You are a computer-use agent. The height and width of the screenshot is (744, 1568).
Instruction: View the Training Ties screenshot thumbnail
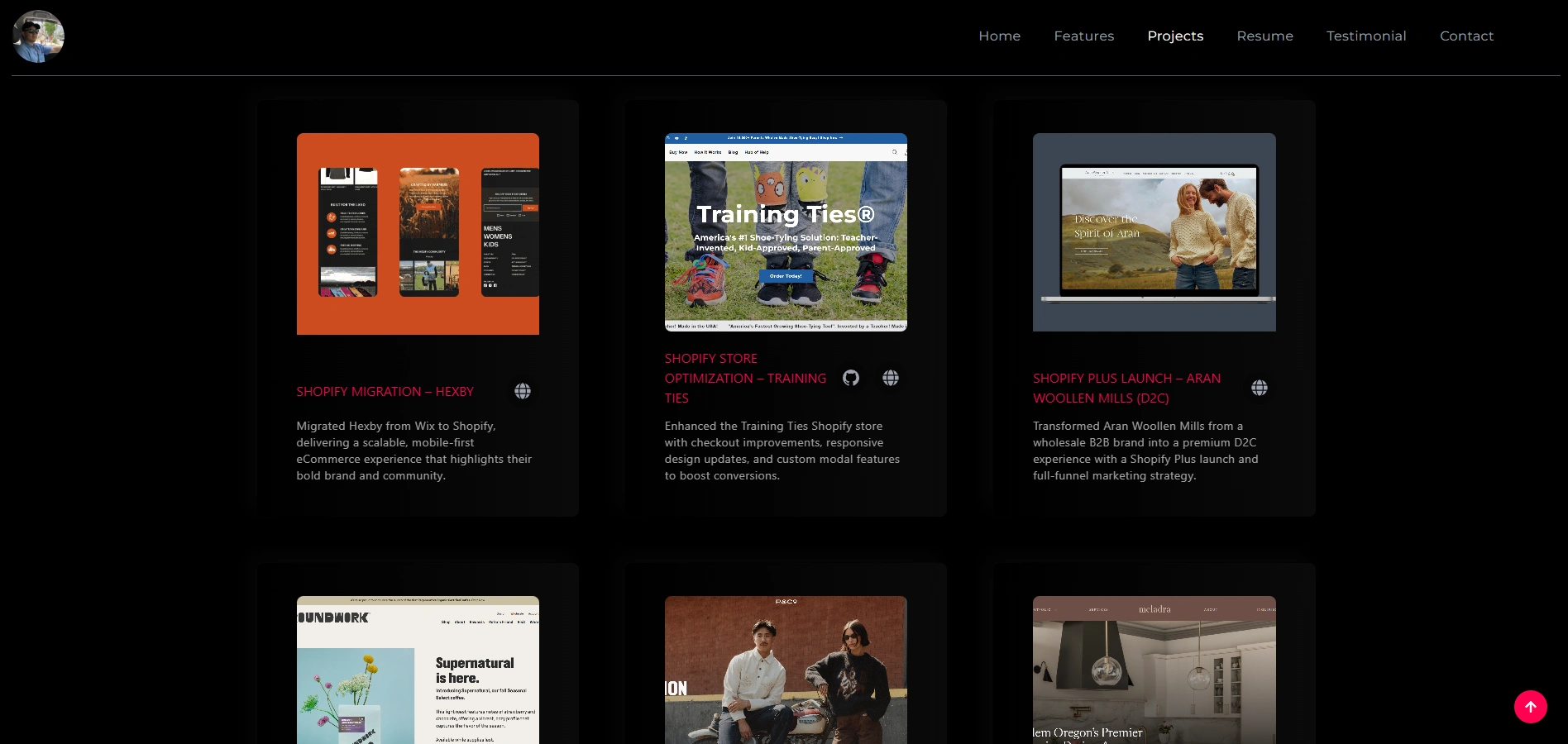[x=786, y=232]
